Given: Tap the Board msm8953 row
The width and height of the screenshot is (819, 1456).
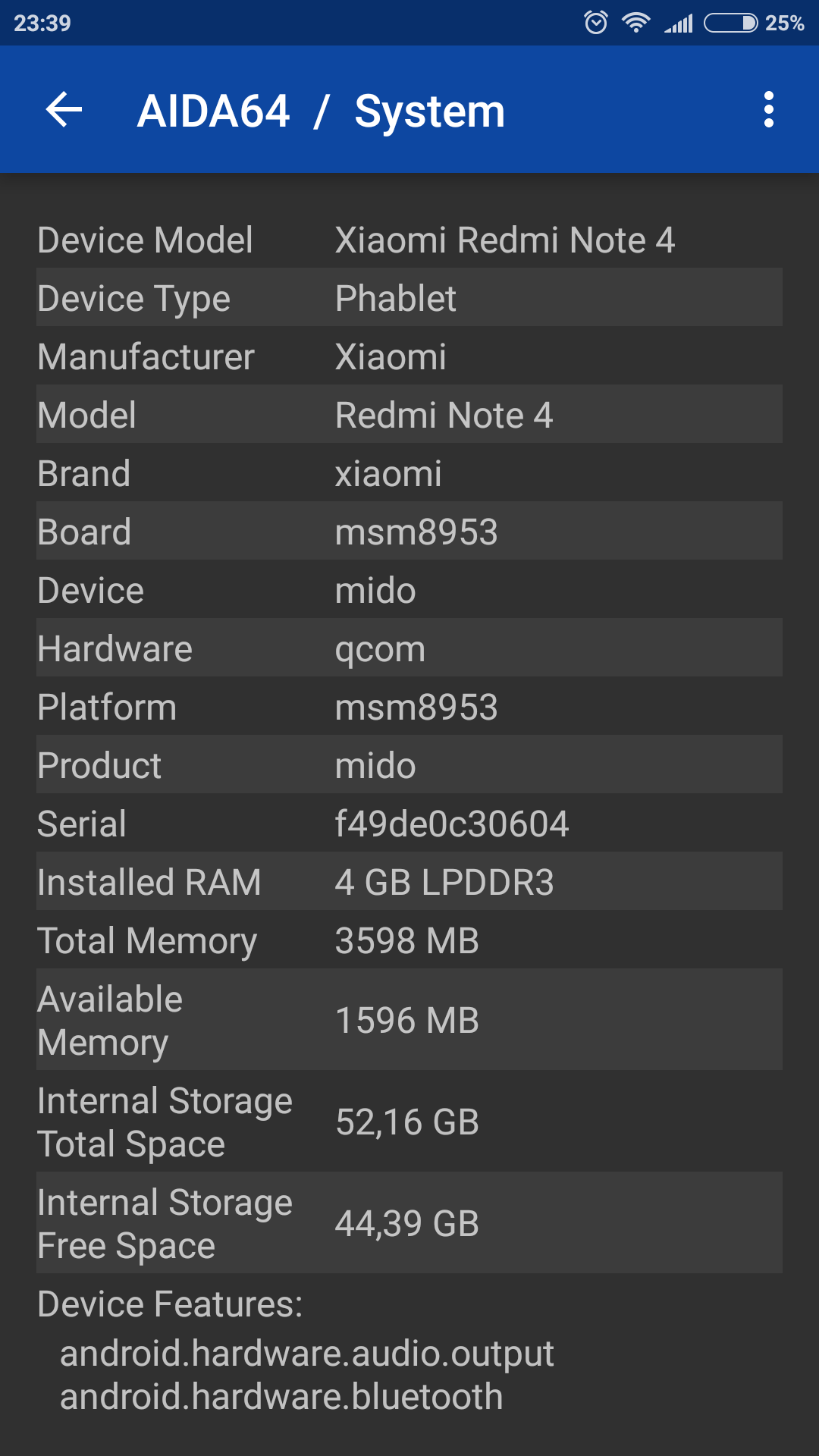Looking at the screenshot, I should click(409, 532).
